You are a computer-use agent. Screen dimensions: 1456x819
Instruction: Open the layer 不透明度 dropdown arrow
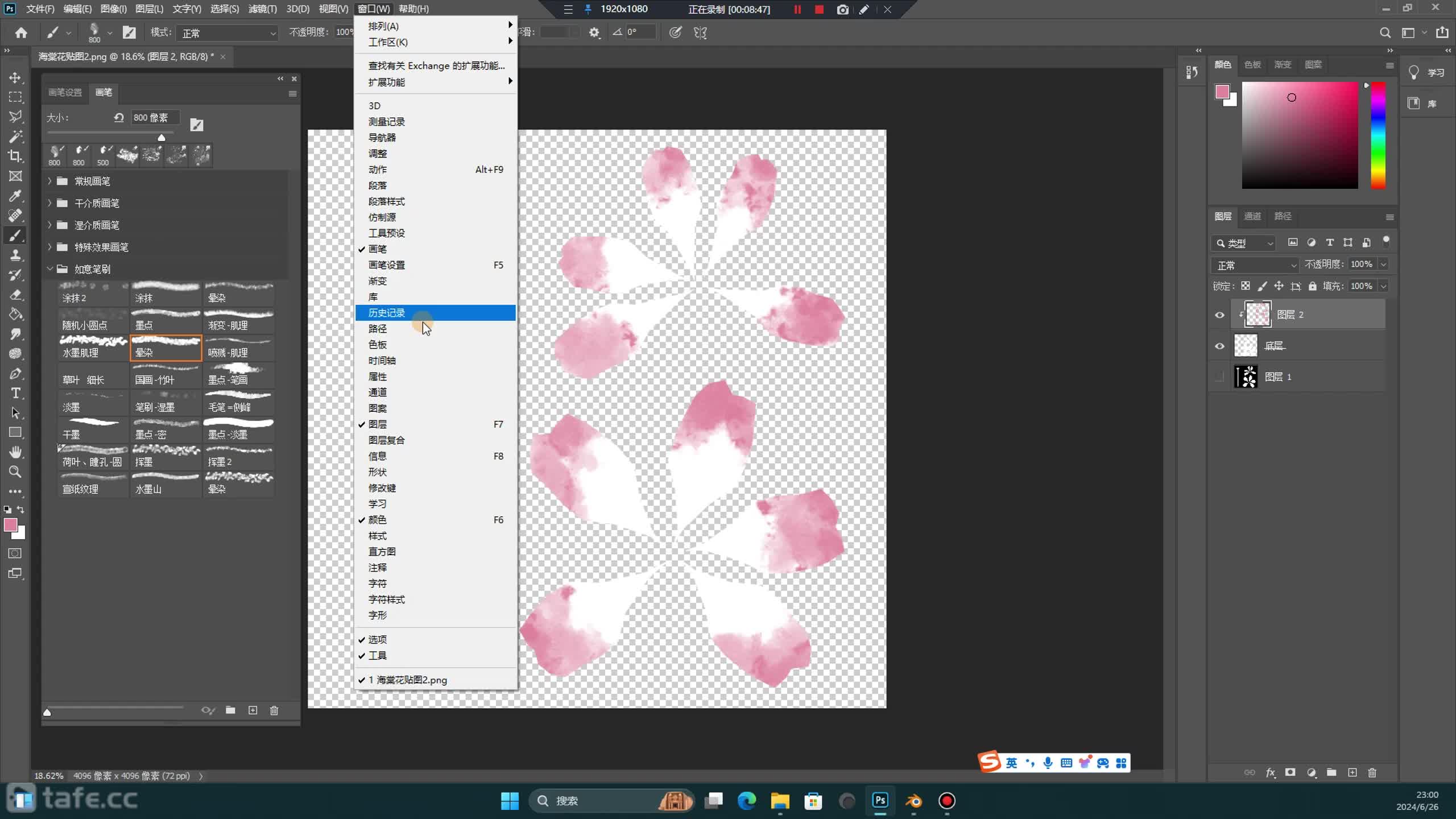pos(1383,264)
